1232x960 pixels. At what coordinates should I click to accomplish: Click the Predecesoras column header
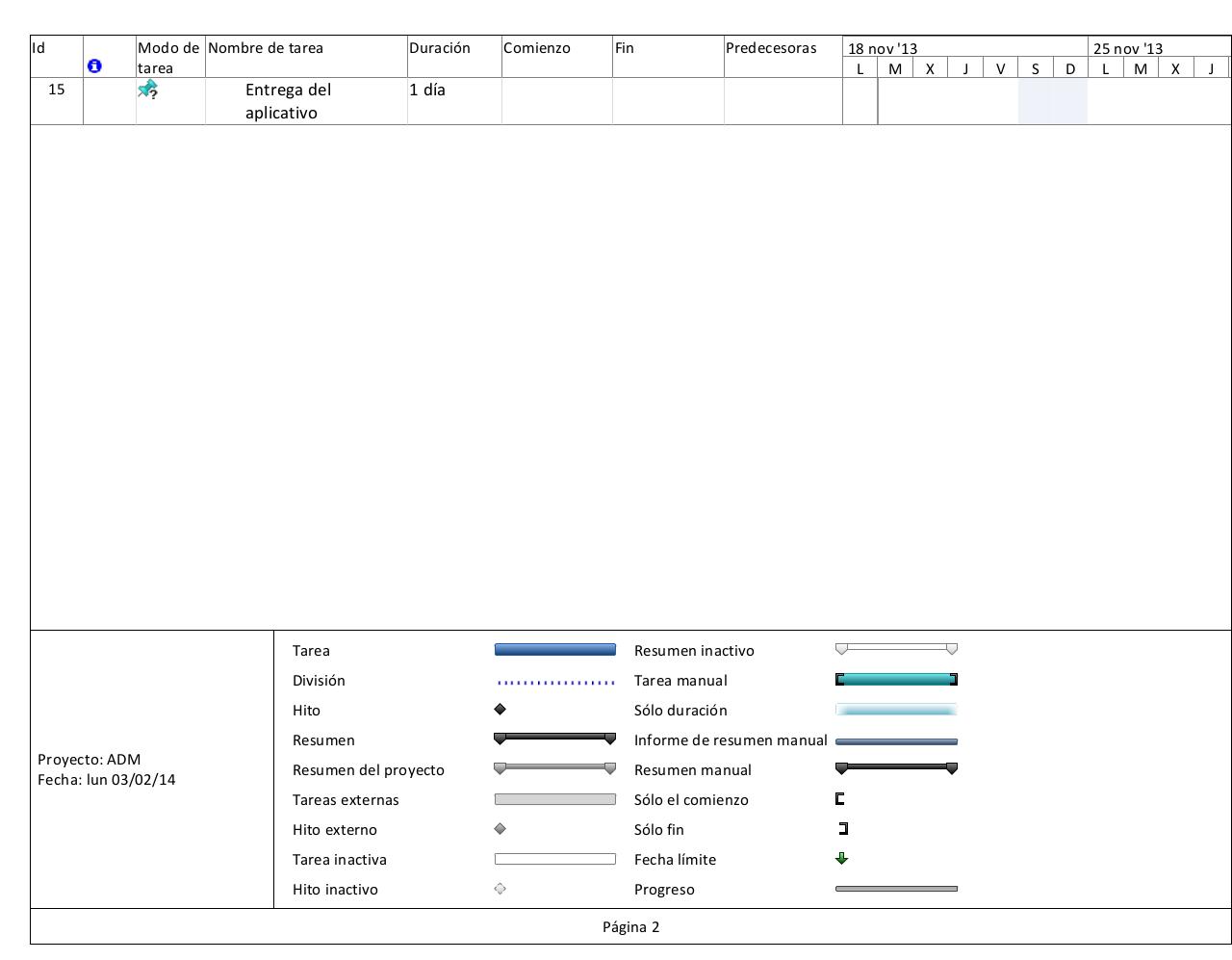tap(771, 48)
